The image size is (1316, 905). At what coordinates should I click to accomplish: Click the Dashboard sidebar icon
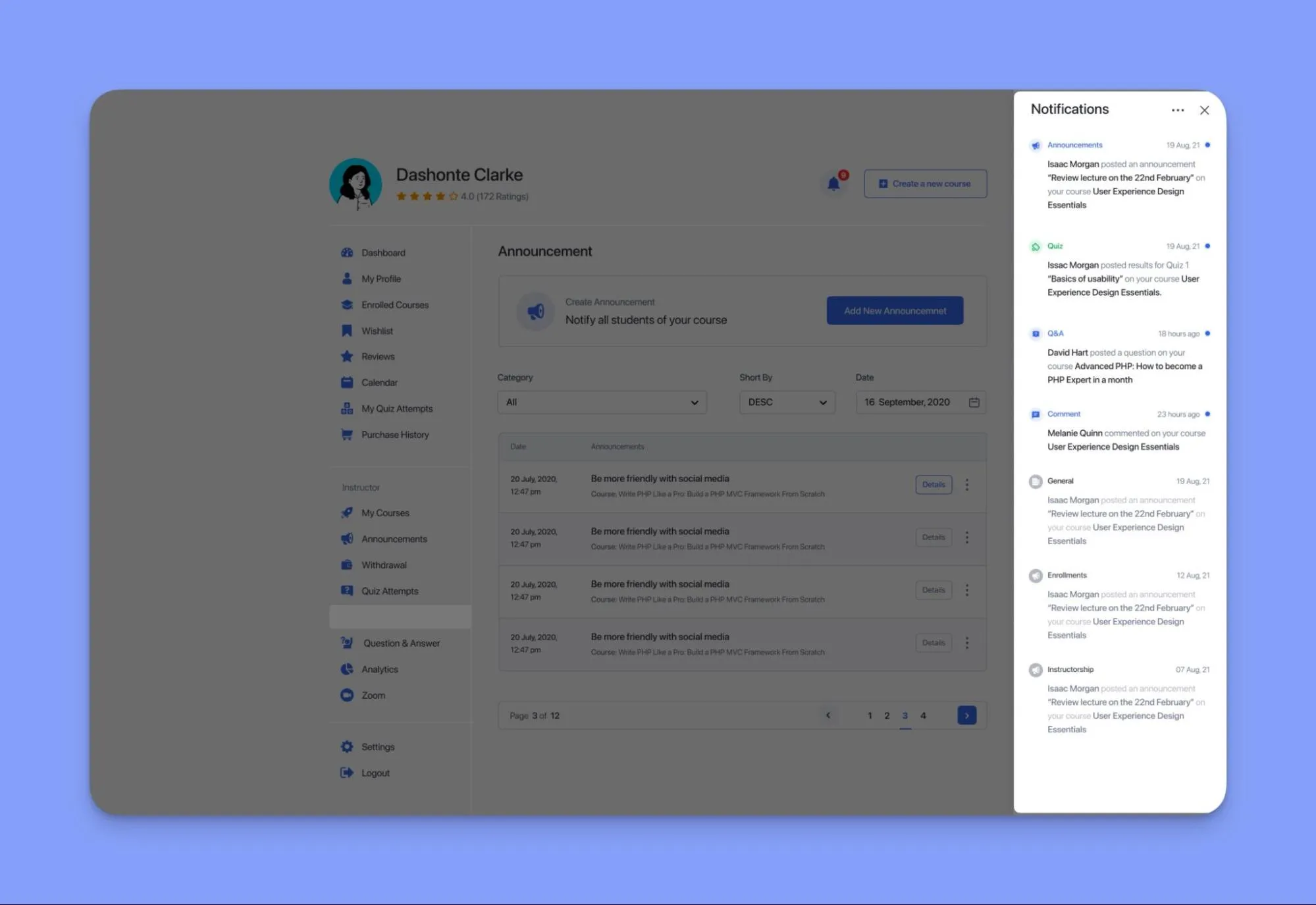(347, 253)
